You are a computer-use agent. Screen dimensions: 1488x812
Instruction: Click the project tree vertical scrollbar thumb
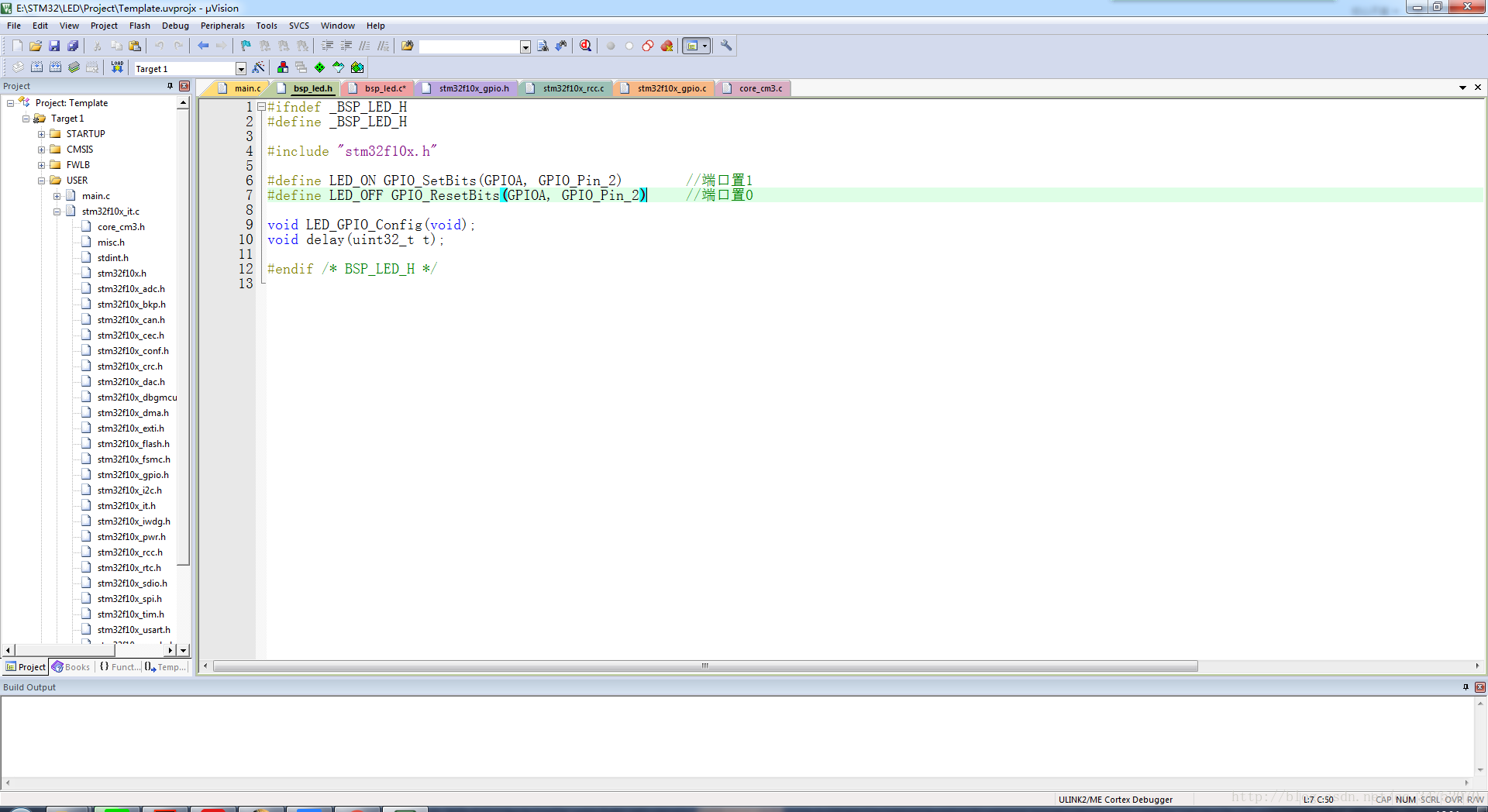(x=183, y=337)
